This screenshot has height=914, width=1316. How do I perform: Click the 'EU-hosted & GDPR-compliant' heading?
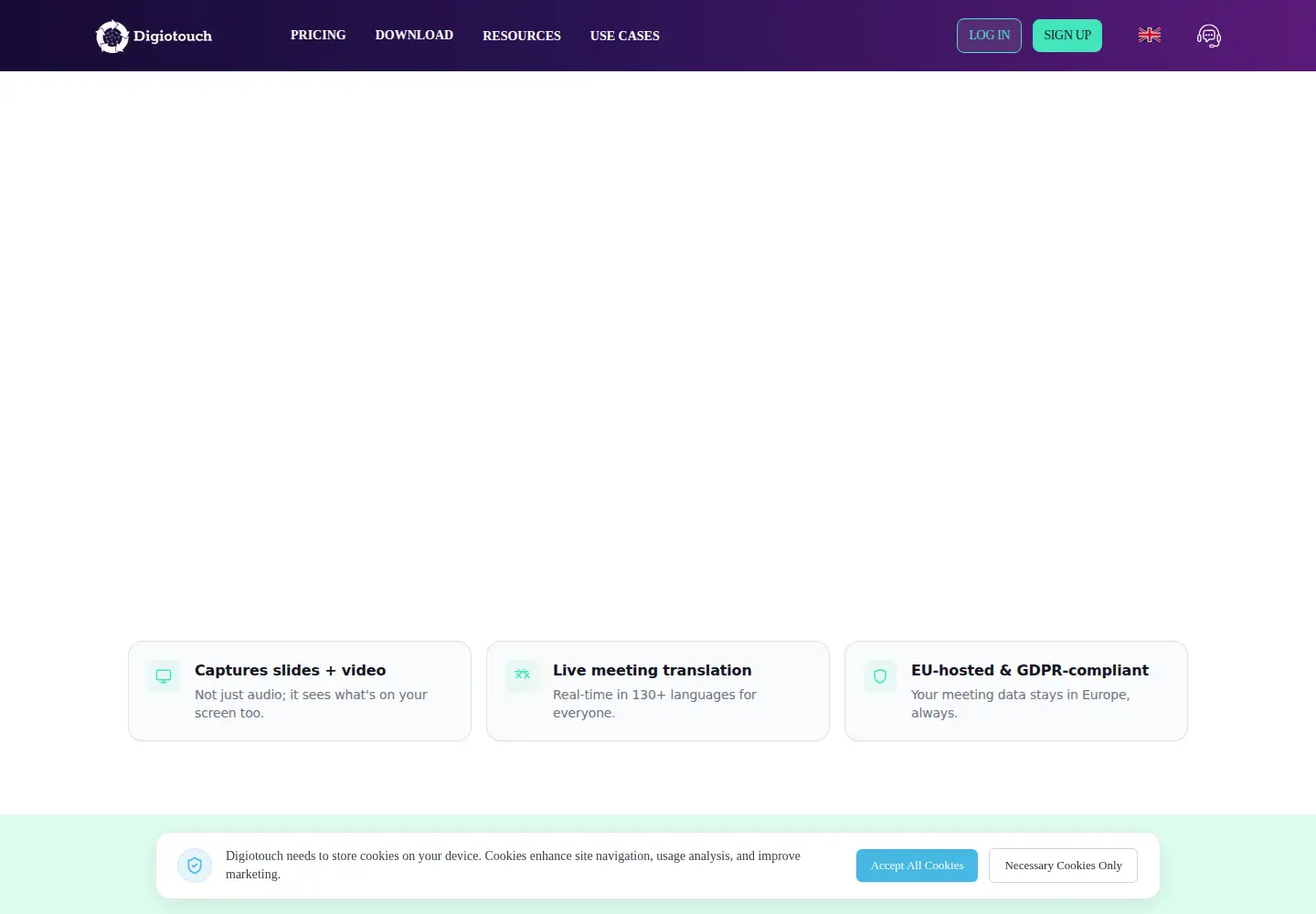coord(1030,670)
